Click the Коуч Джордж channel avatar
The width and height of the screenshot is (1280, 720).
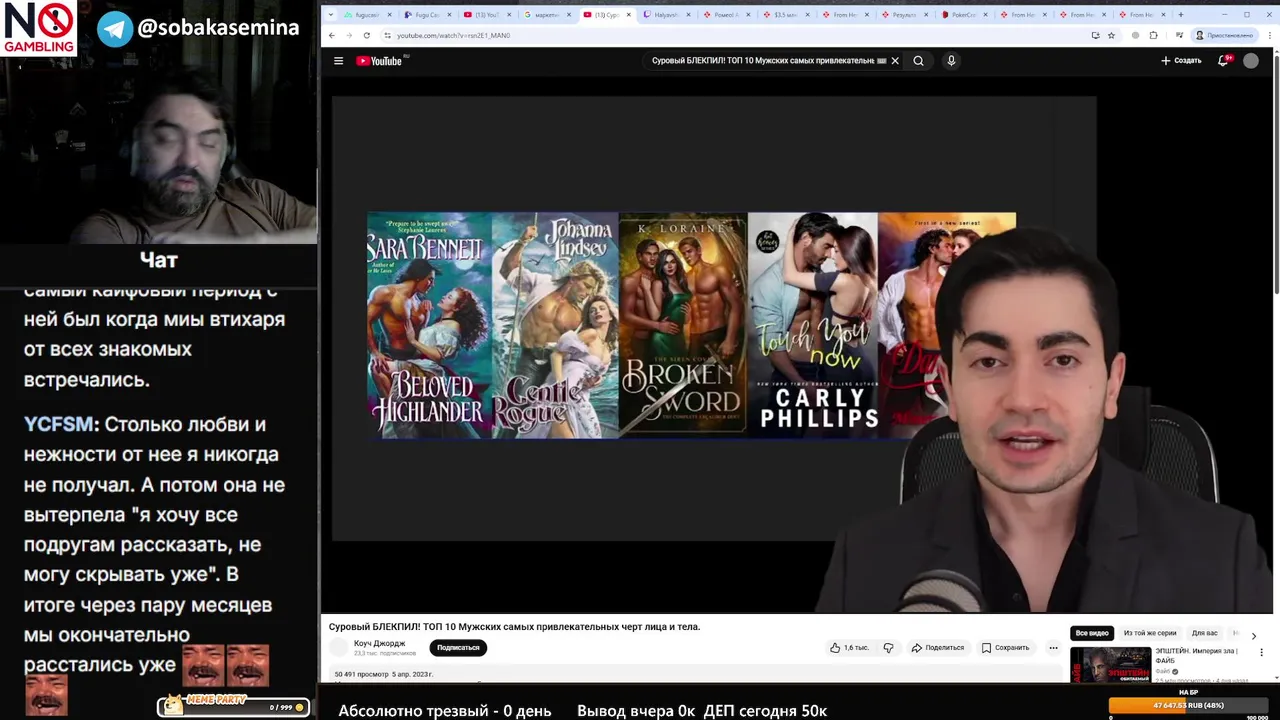coord(339,648)
